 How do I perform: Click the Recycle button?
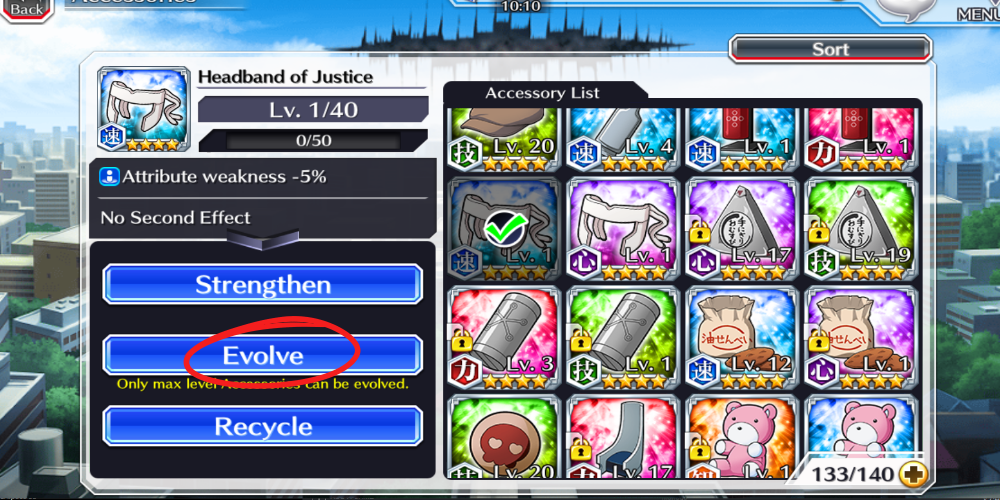click(262, 426)
